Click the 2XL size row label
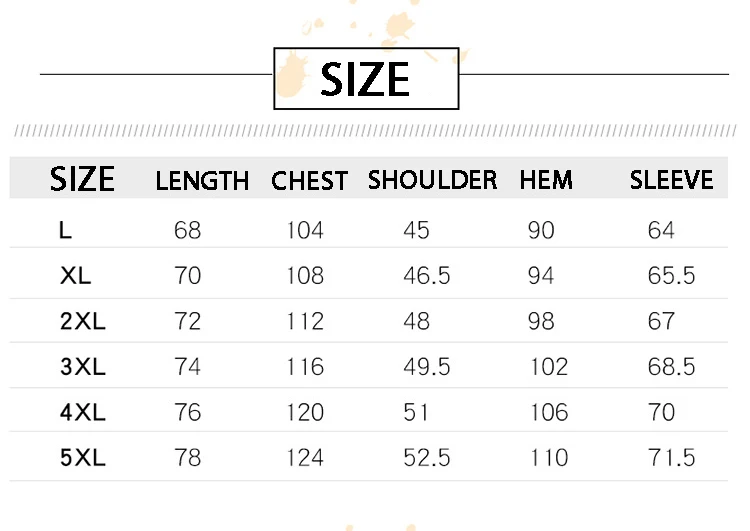Image resolution: width=750 pixels, height=531 pixels. (82, 322)
